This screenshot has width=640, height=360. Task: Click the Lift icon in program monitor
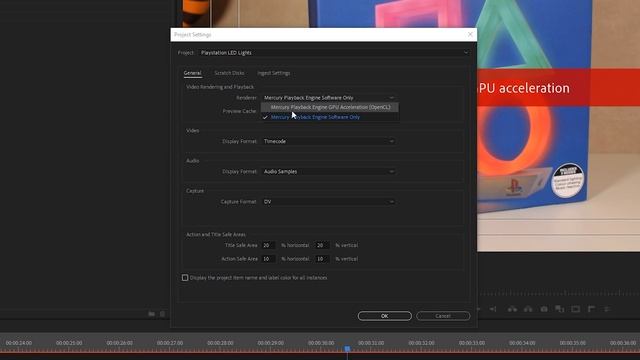(x=512, y=309)
